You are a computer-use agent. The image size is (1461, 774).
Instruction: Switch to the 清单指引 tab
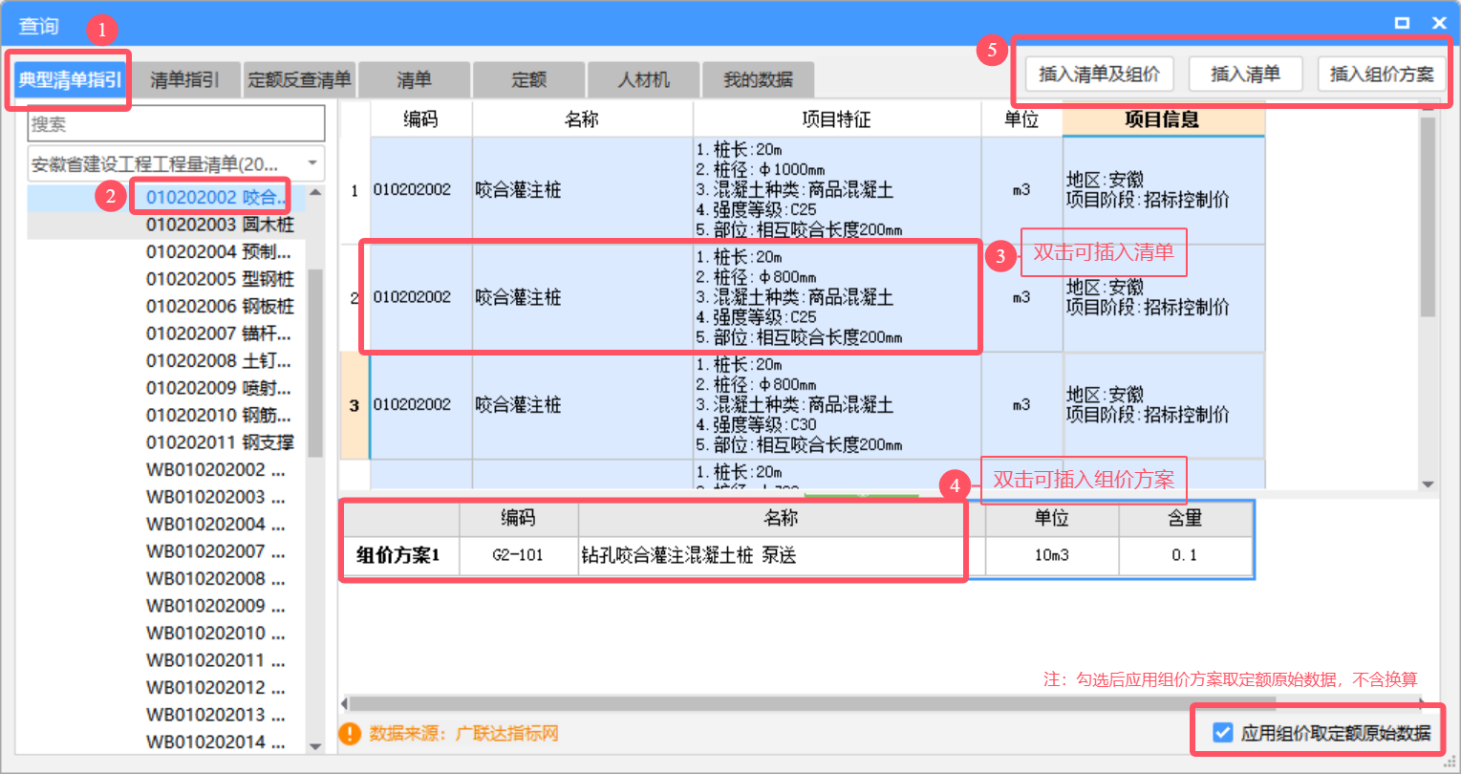[184, 80]
